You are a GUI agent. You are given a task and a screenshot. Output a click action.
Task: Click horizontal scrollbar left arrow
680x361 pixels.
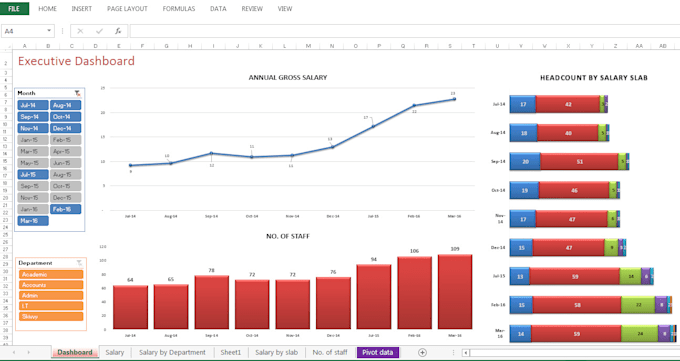[x=465, y=353]
